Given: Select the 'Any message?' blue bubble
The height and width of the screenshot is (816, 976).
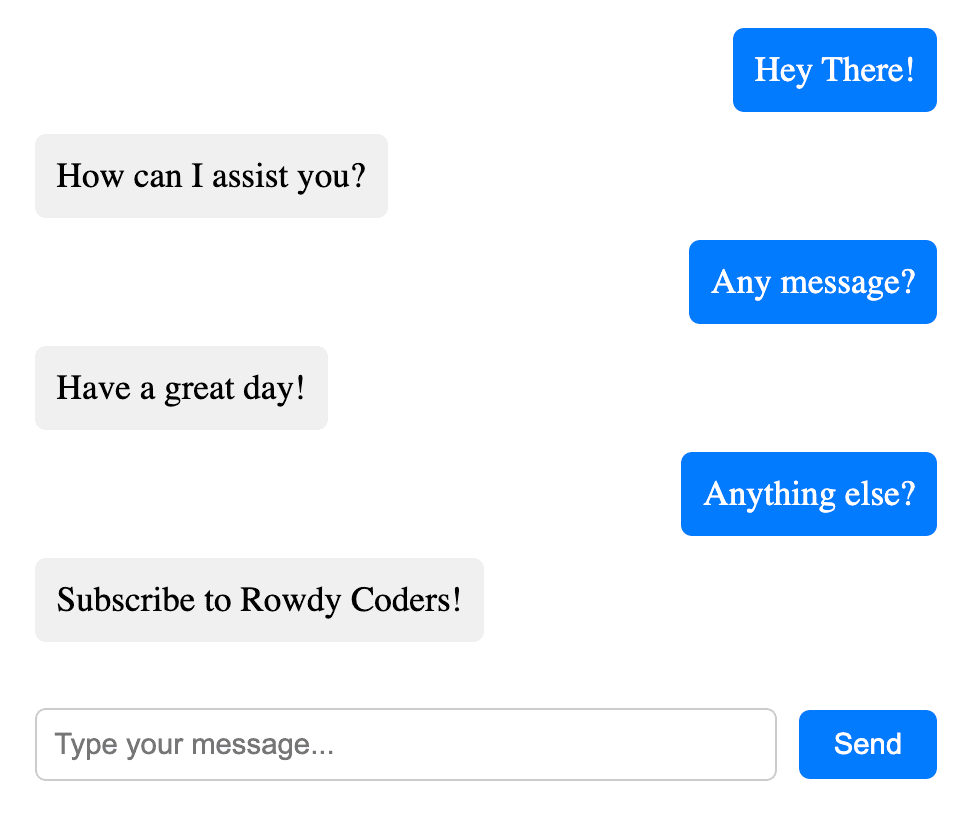Looking at the screenshot, I should pos(812,282).
